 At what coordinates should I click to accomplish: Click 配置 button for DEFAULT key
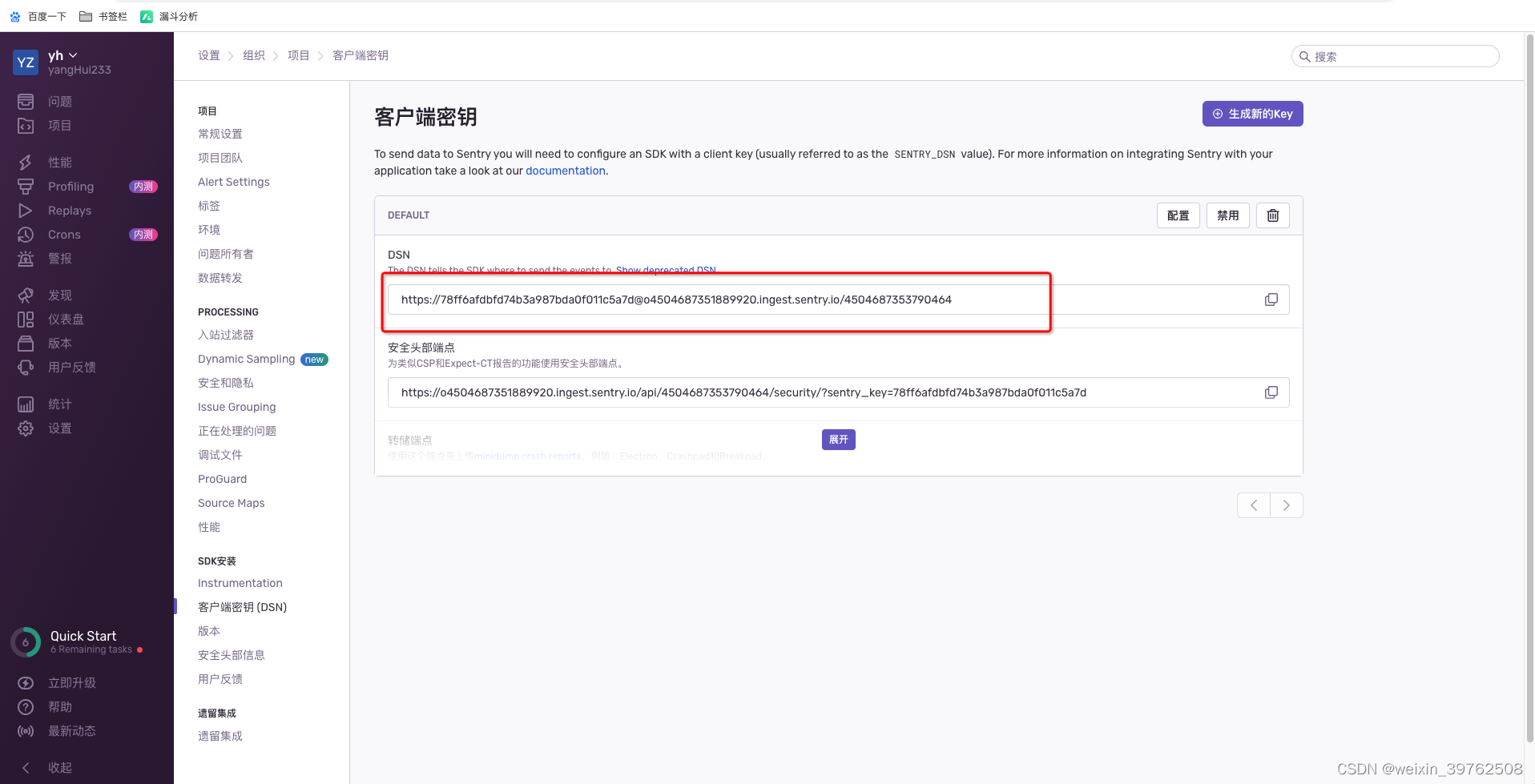point(1178,215)
